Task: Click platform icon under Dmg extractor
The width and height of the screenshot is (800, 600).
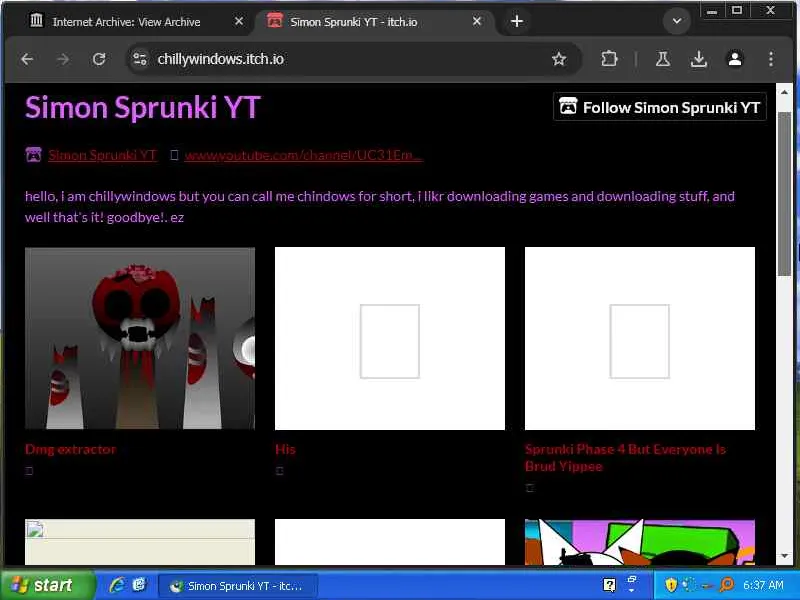Action: 29,471
